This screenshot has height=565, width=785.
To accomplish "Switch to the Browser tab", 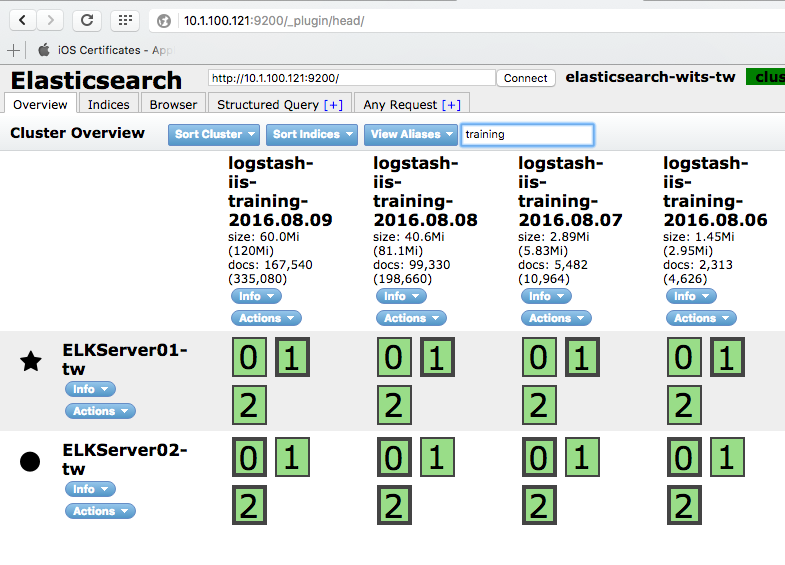I will pyautogui.click(x=173, y=104).
